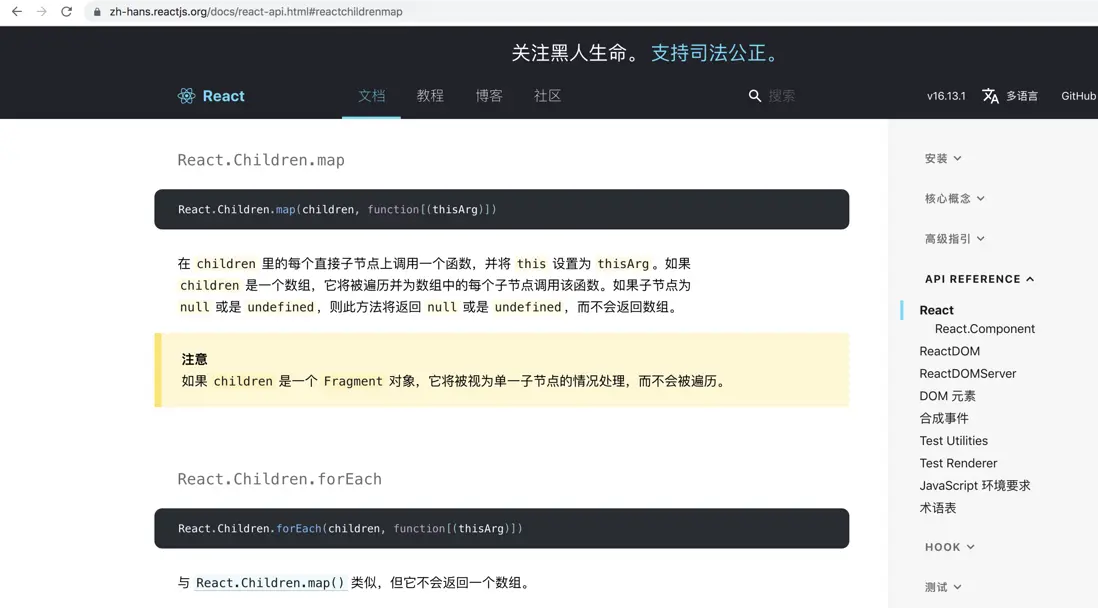
Task: Open the 多语言 languages link
Action: pos(1022,96)
